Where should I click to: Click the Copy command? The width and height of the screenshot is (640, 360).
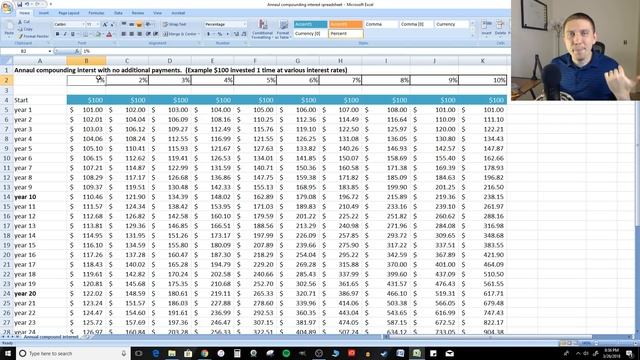(25, 29)
